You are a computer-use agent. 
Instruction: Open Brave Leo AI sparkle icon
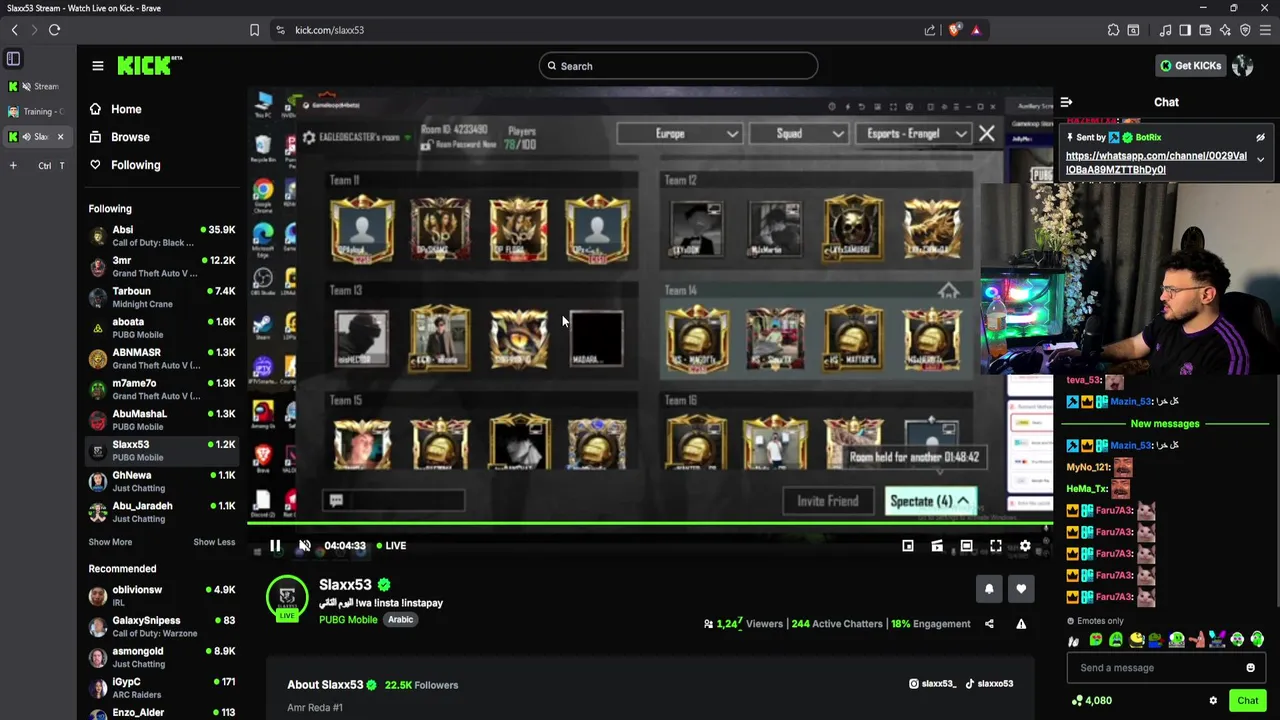(1225, 30)
